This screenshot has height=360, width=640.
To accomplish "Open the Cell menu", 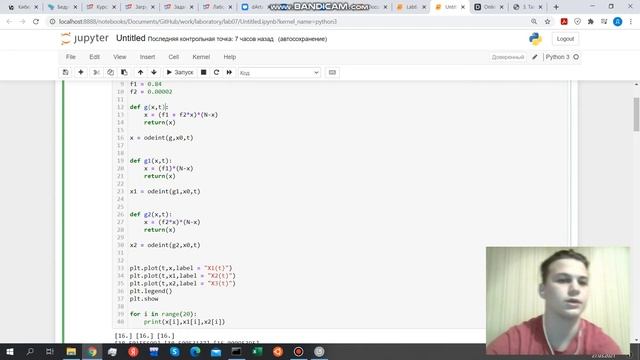I will (x=173, y=57).
